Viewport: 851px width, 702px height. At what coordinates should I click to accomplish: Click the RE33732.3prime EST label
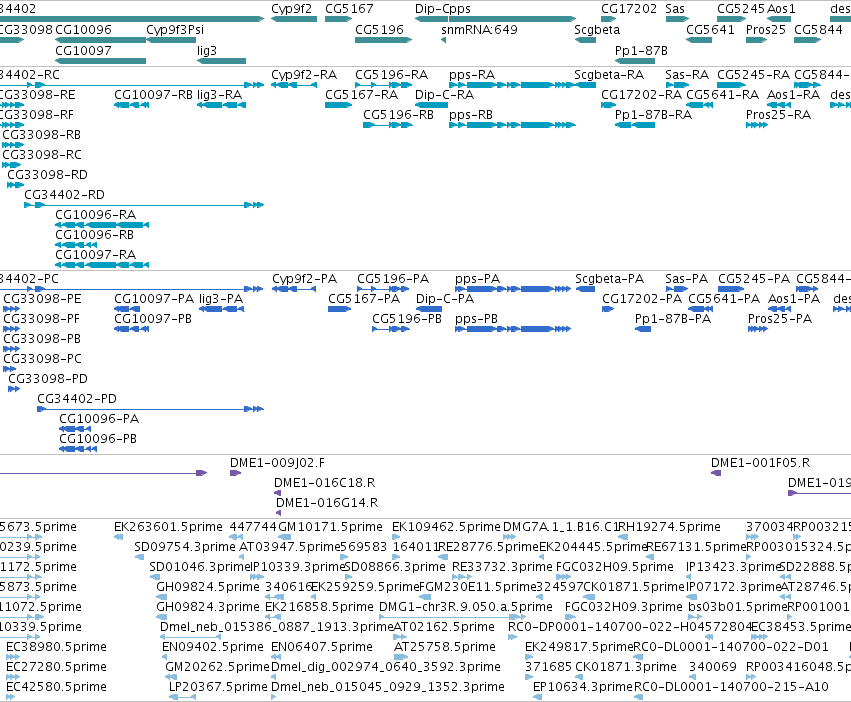tap(502, 567)
